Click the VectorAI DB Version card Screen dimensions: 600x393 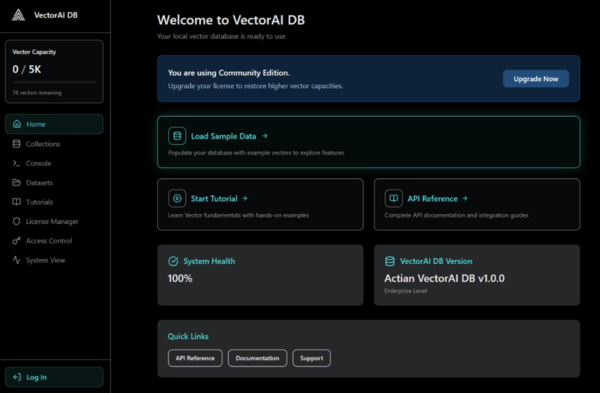tap(477, 275)
